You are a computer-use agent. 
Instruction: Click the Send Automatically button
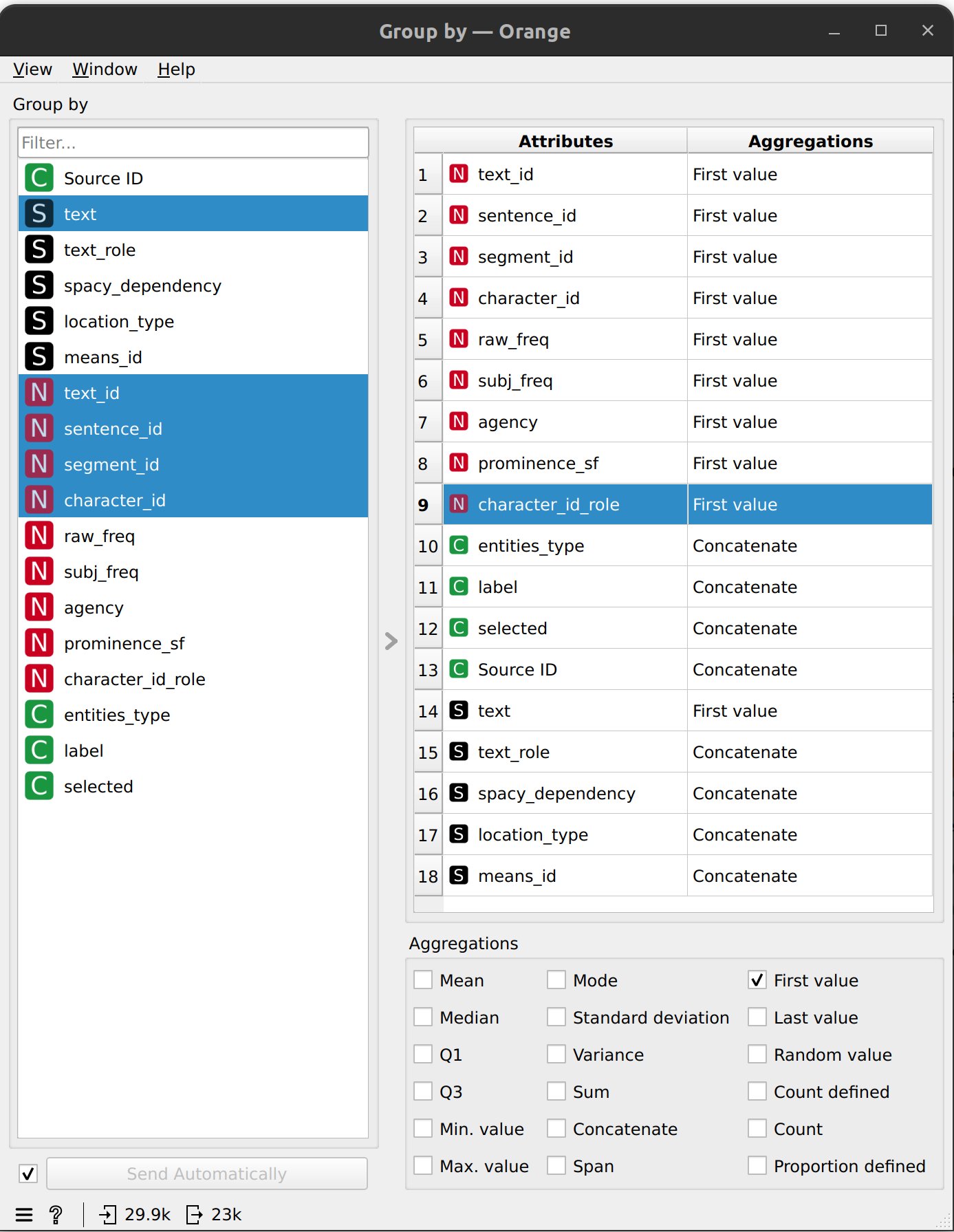click(207, 1174)
